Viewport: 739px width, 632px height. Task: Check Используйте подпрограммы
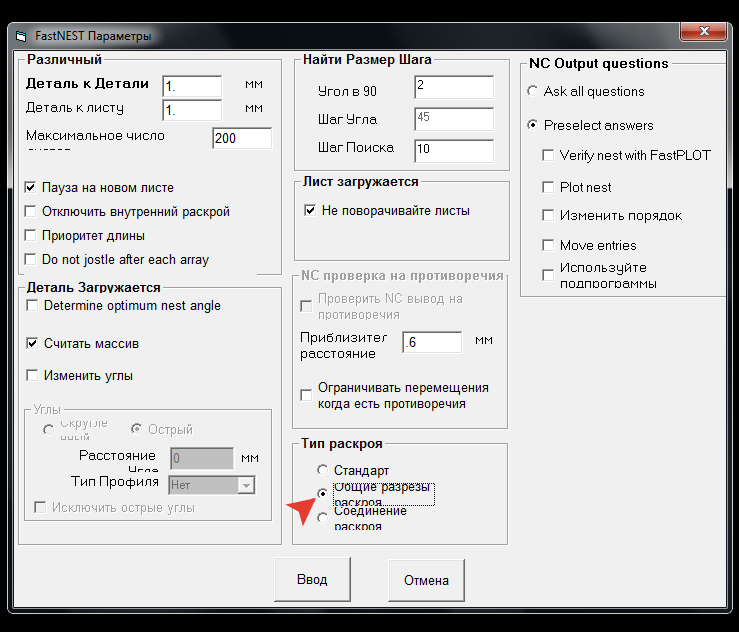click(548, 275)
